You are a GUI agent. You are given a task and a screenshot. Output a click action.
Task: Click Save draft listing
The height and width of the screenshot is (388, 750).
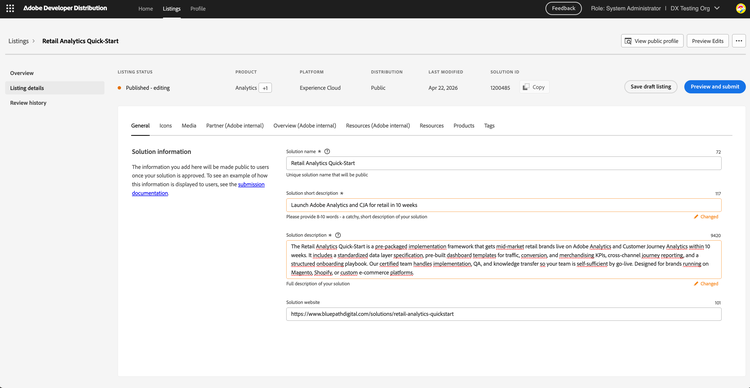point(651,87)
